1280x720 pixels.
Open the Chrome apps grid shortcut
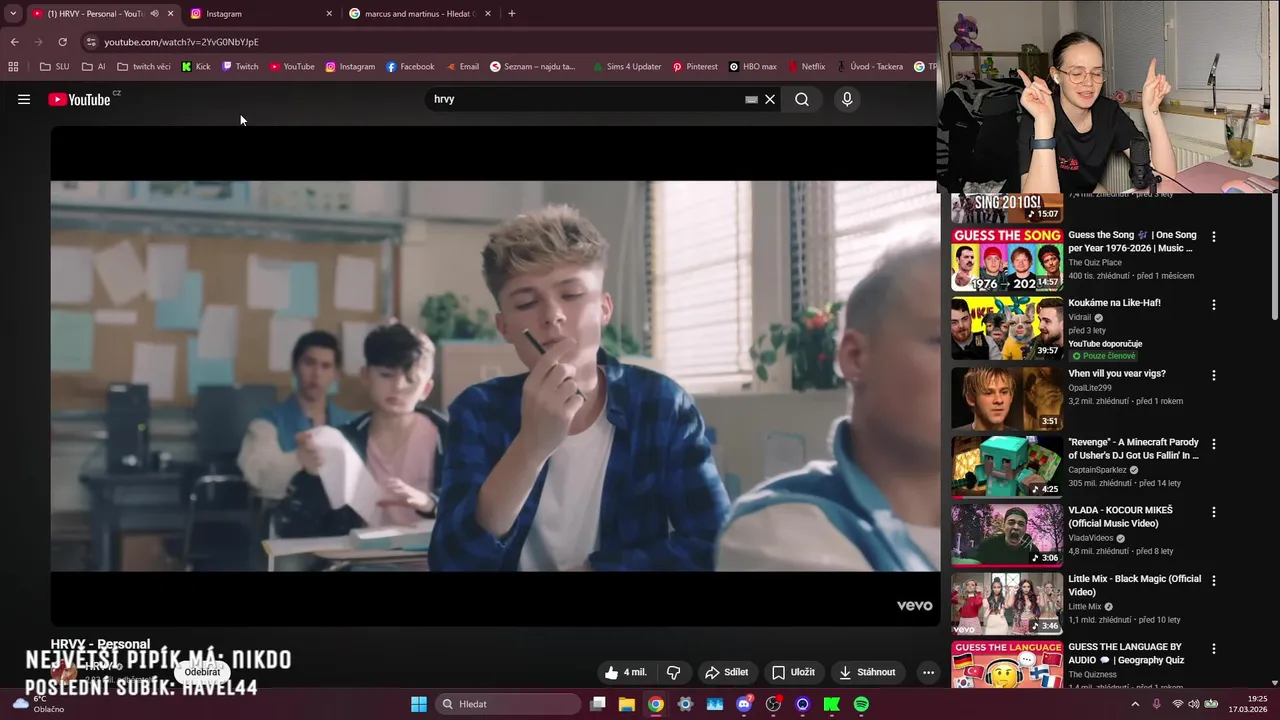[13, 67]
